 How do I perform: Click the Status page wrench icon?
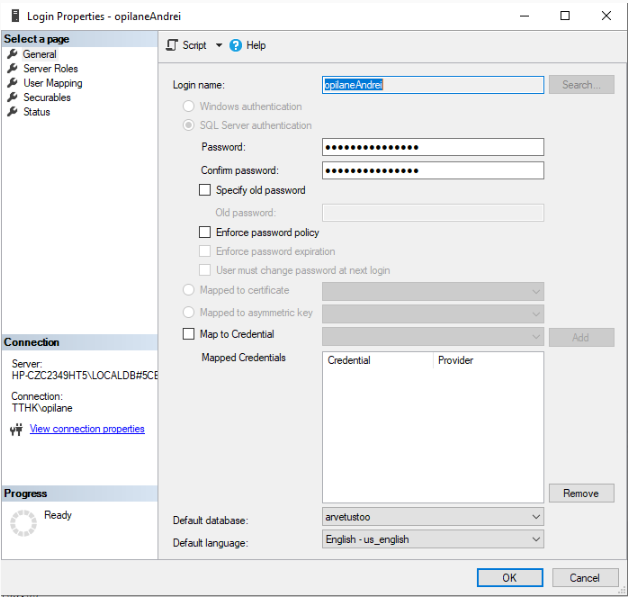pos(13,112)
